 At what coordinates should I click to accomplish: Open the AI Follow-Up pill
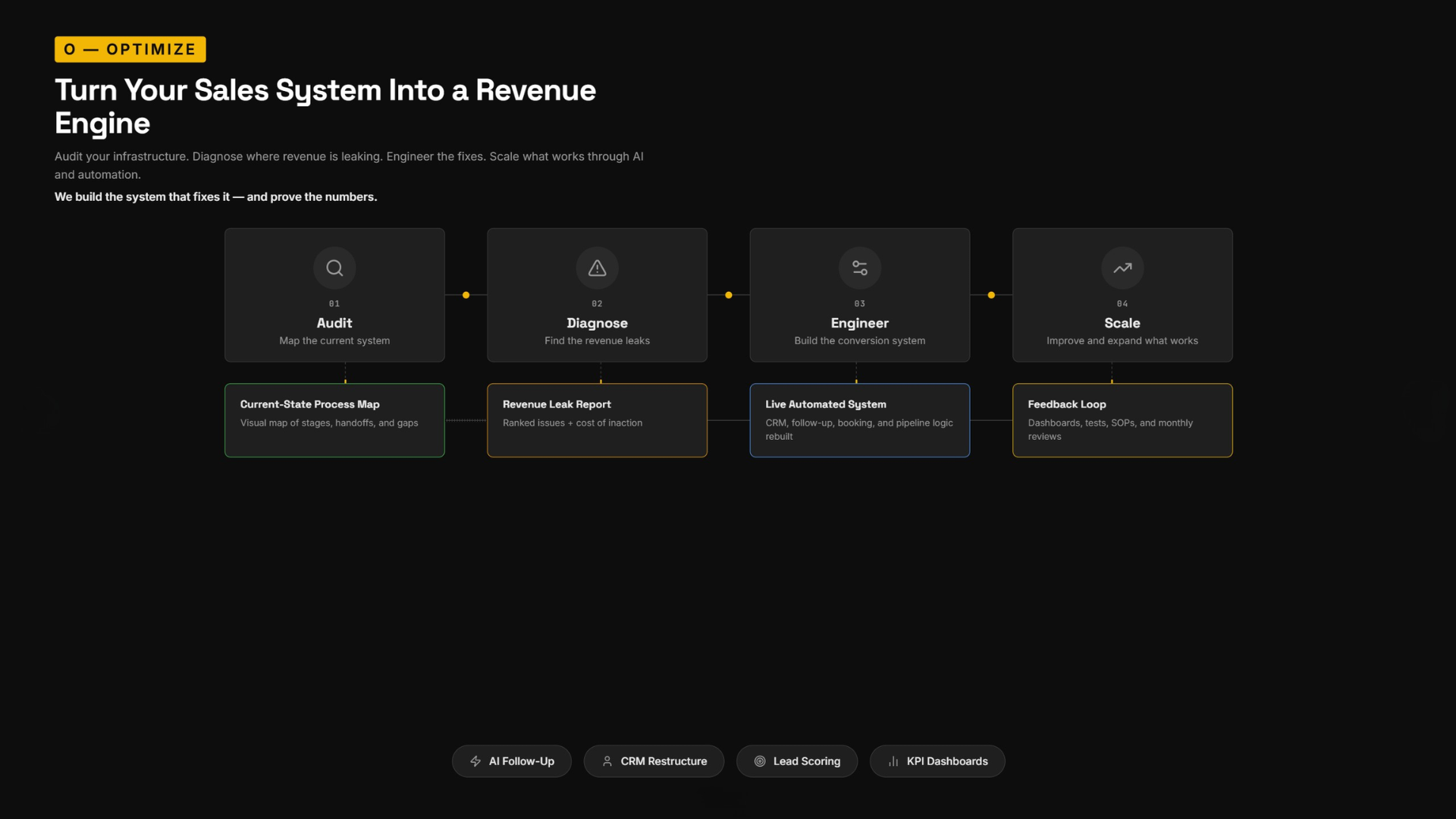[512, 761]
